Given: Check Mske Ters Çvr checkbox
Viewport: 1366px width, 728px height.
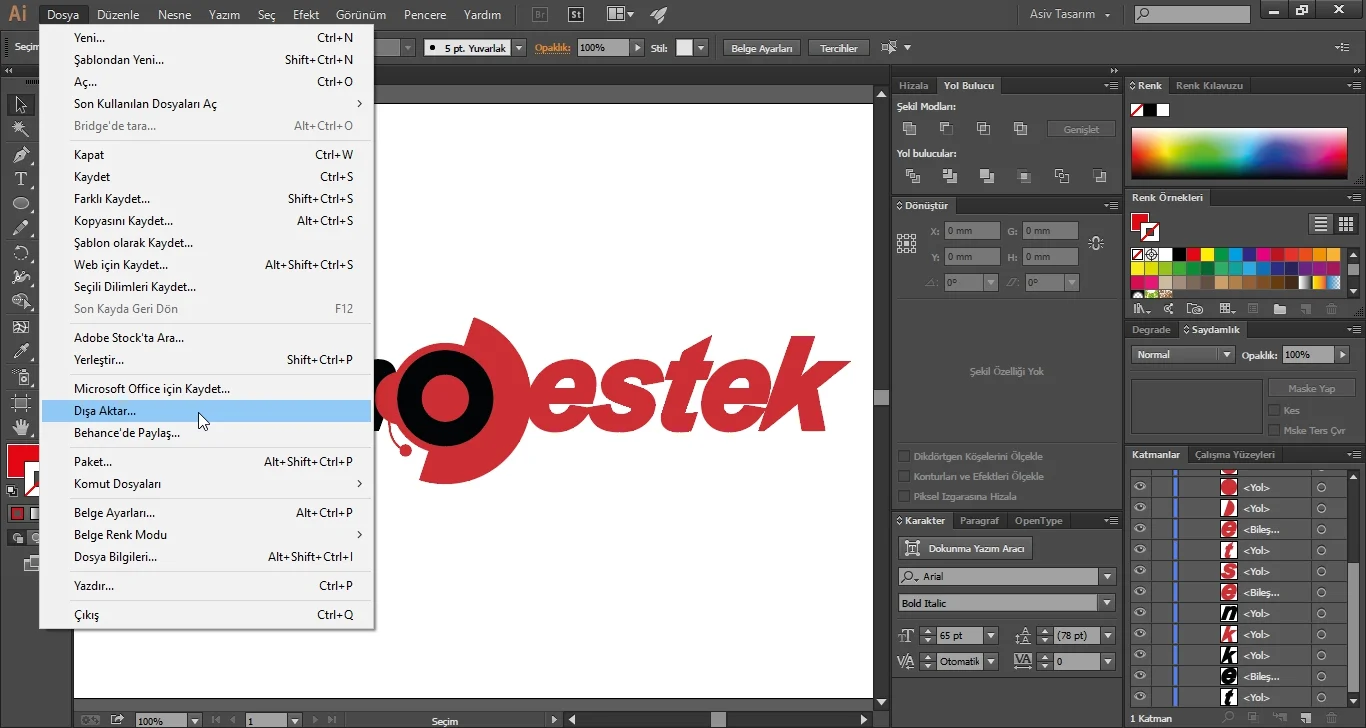Looking at the screenshot, I should click(1274, 430).
